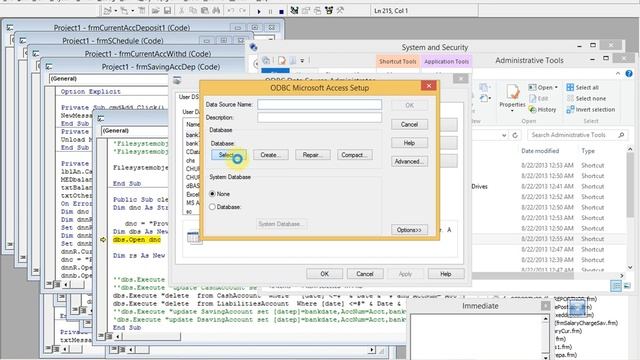Close the Immediate window panel

[546, 306]
